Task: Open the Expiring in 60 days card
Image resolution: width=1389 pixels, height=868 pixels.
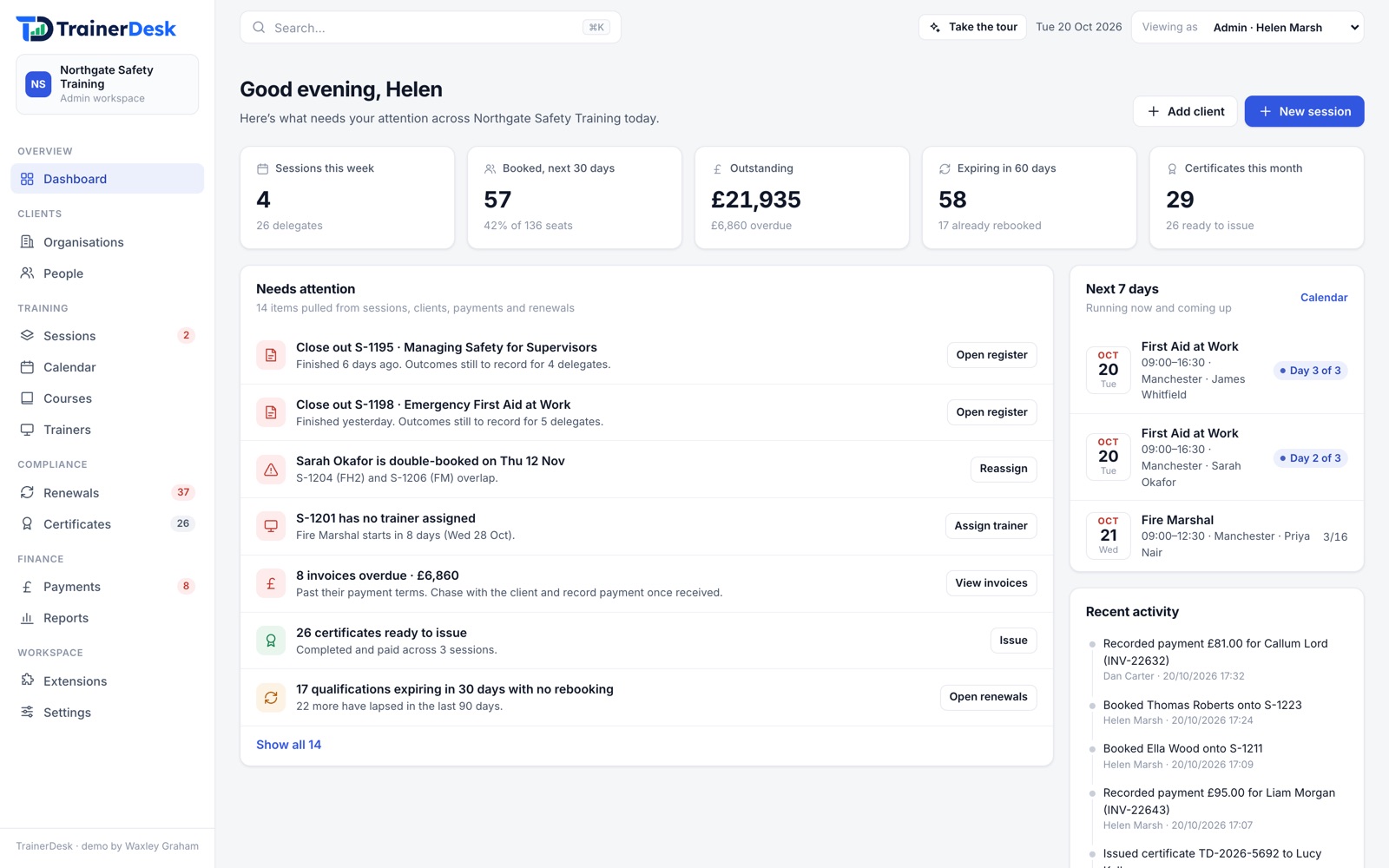Action: pos(1029,198)
